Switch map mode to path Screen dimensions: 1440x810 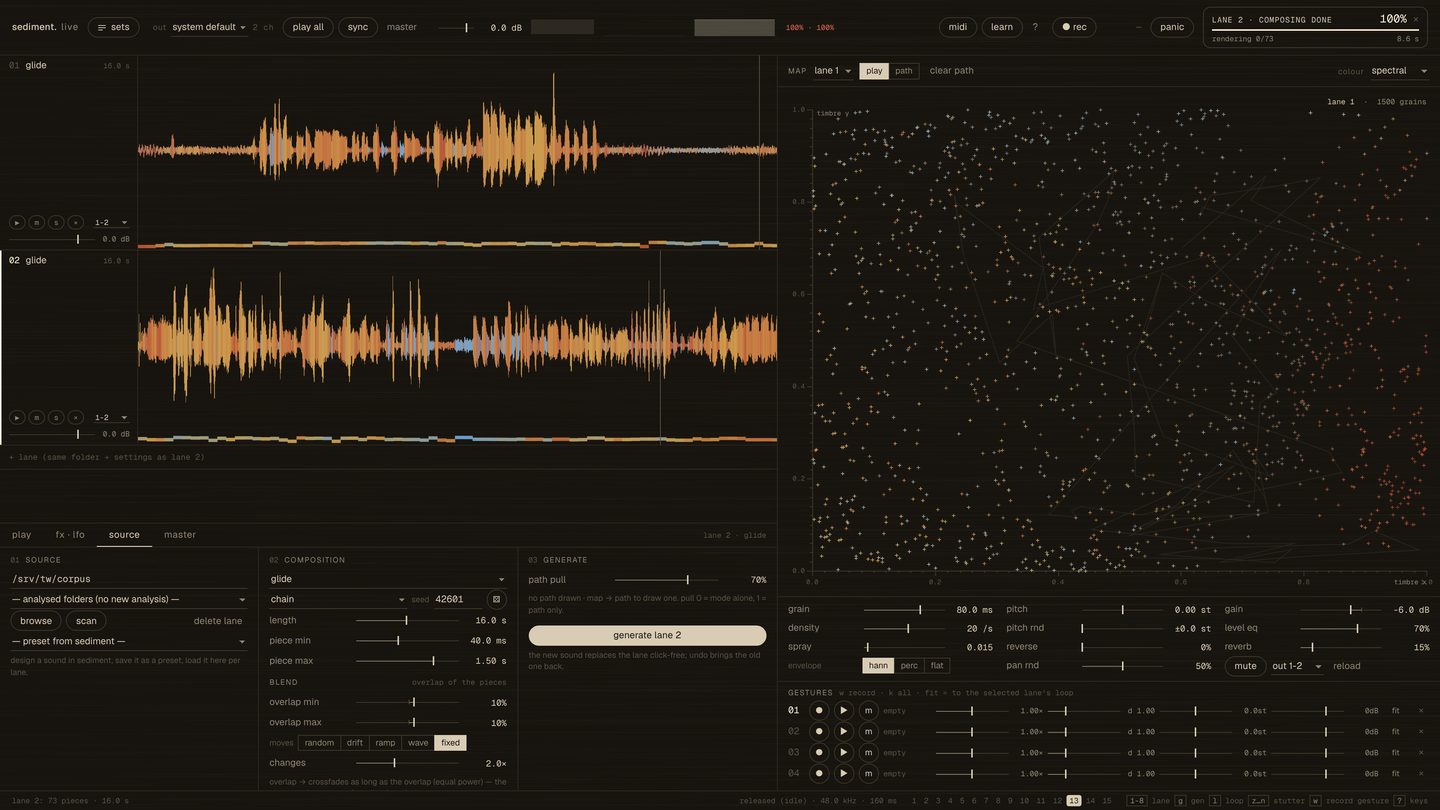904,71
